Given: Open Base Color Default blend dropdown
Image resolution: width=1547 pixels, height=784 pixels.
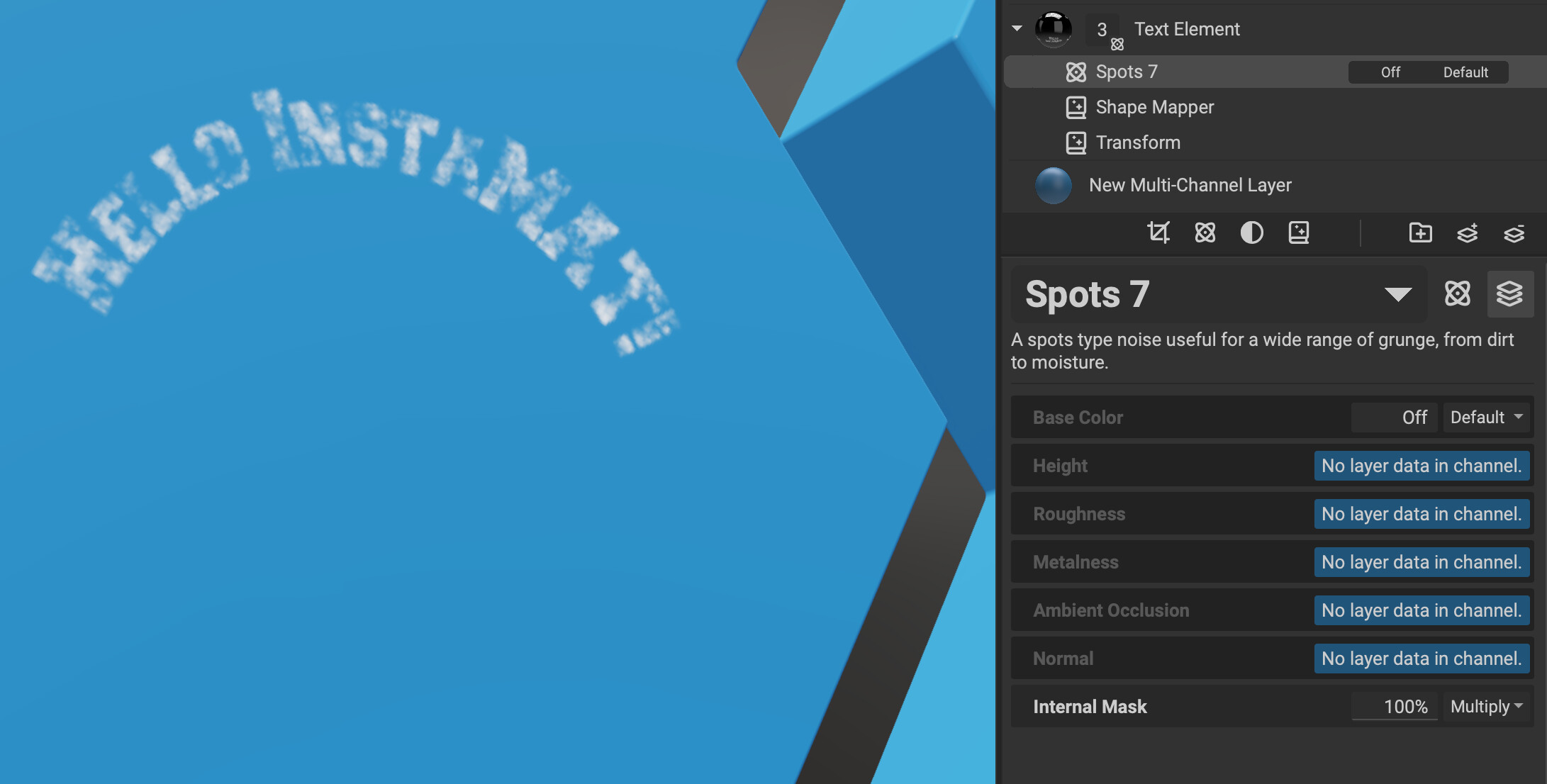Looking at the screenshot, I should [x=1486, y=418].
